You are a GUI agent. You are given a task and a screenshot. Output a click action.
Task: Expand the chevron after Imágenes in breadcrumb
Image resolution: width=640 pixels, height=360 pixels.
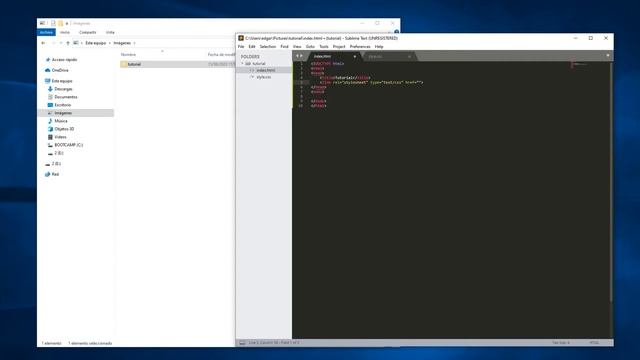point(134,43)
